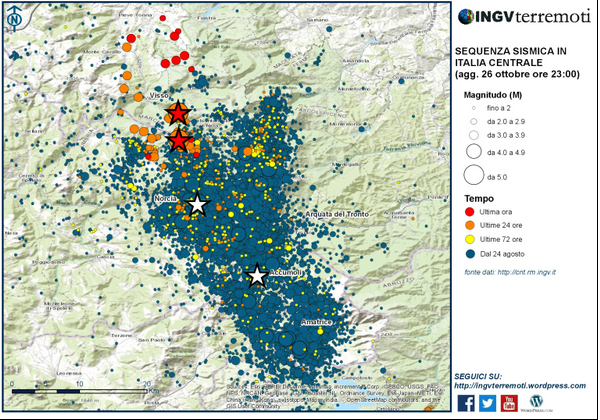Viewport: 600px width, 420px height.
Task: Open the ingvterremoti.wordpress.com link
Action: [x=519, y=385]
